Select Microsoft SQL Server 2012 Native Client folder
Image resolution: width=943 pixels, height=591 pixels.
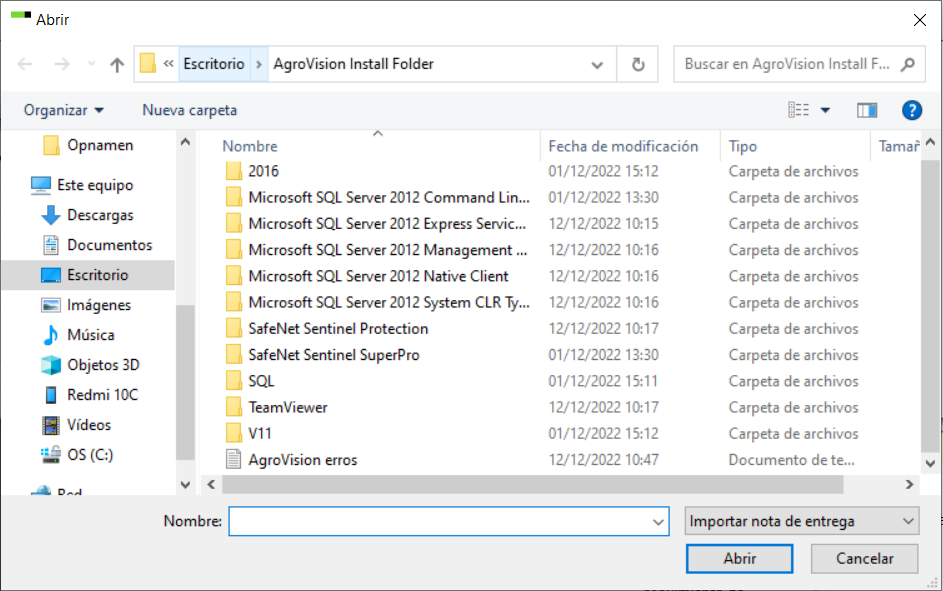[378, 277]
